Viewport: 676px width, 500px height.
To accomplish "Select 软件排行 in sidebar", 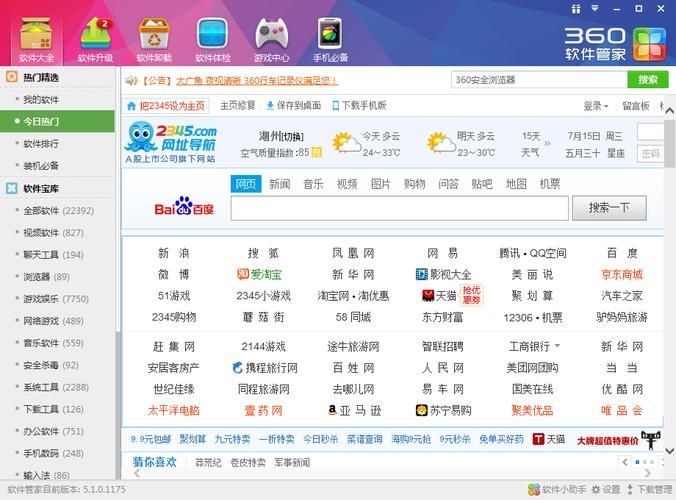I will pyautogui.click(x=57, y=144).
